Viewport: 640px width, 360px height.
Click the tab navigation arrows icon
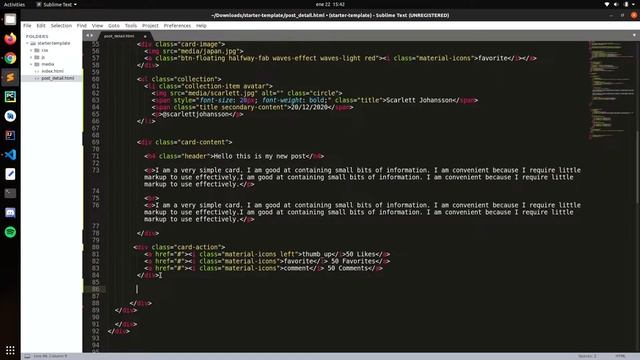(x=89, y=36)
